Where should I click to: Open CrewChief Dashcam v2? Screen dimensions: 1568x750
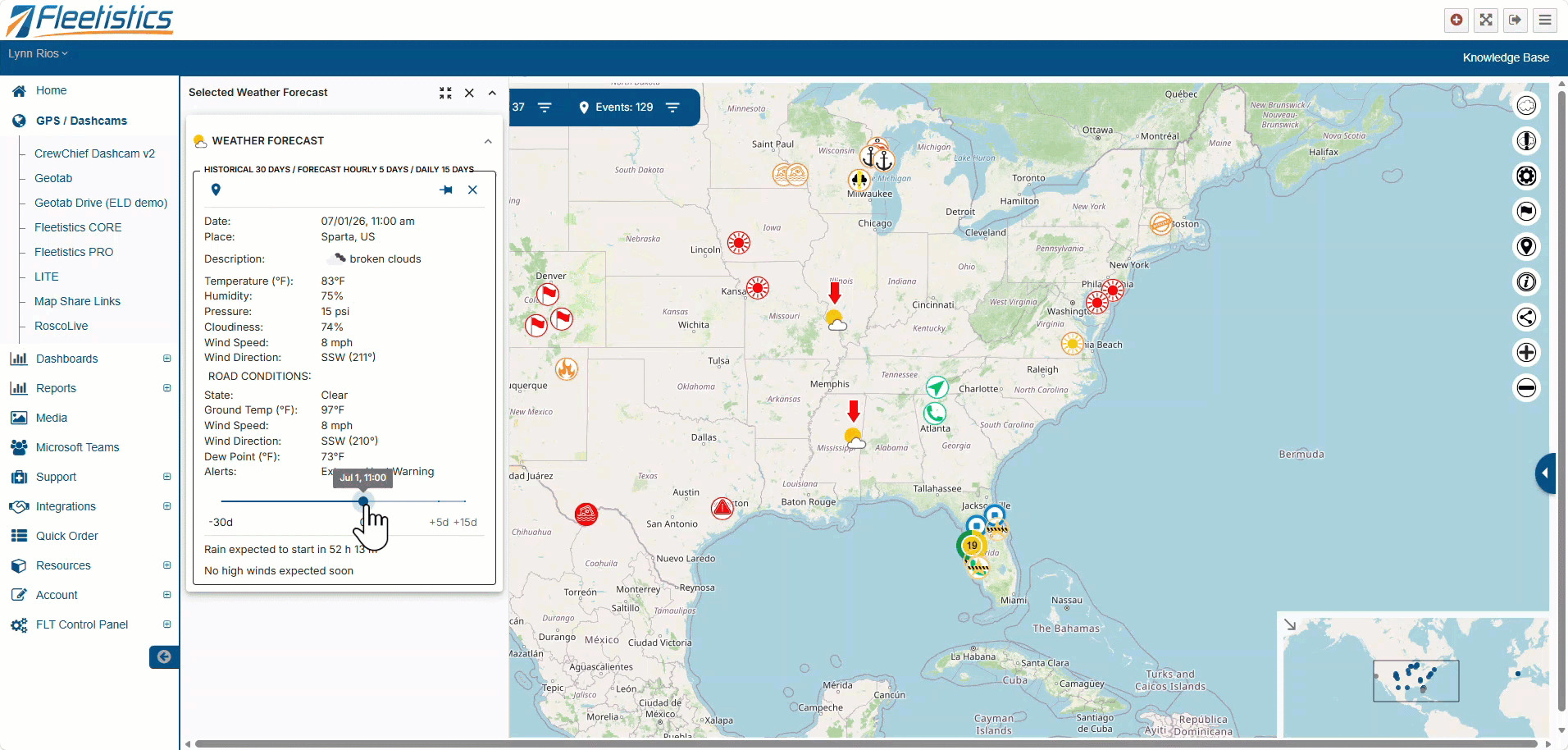click(x=94, y=153)
